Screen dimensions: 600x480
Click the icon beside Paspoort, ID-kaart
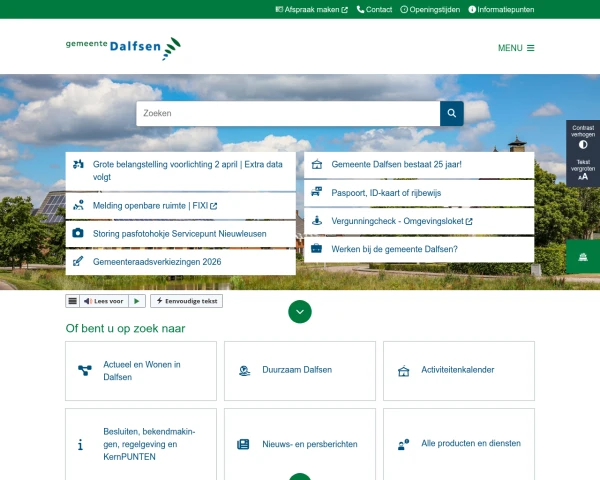point(316,192)
